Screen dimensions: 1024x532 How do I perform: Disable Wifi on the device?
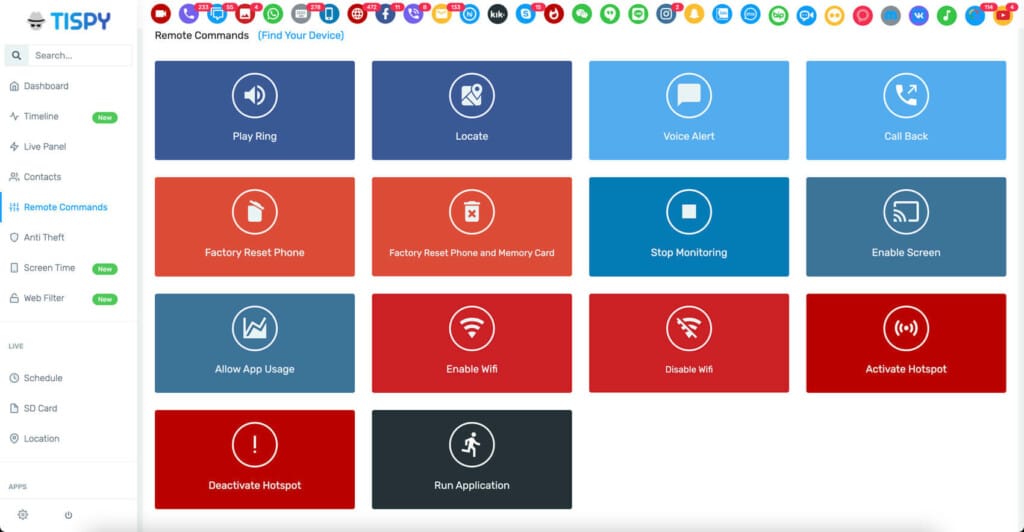[x=688, y=343]
